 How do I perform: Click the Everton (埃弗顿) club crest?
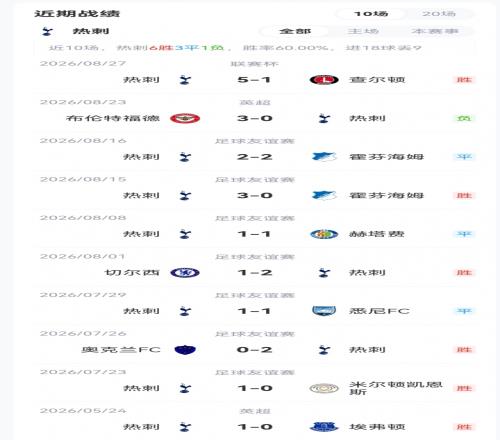[324, 427]
